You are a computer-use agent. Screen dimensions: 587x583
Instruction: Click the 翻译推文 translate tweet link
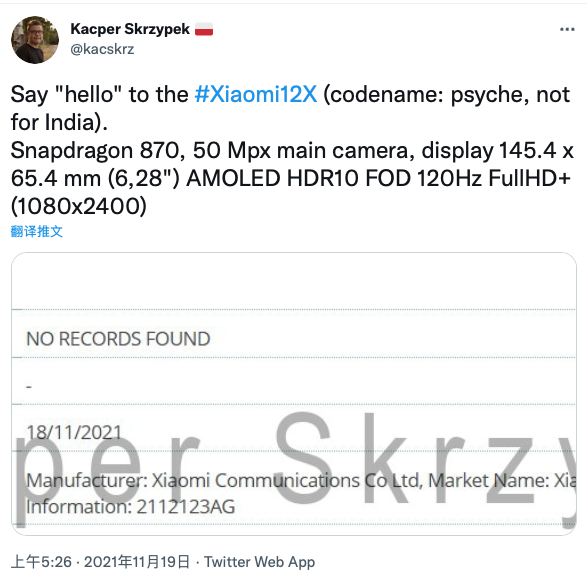36,231
